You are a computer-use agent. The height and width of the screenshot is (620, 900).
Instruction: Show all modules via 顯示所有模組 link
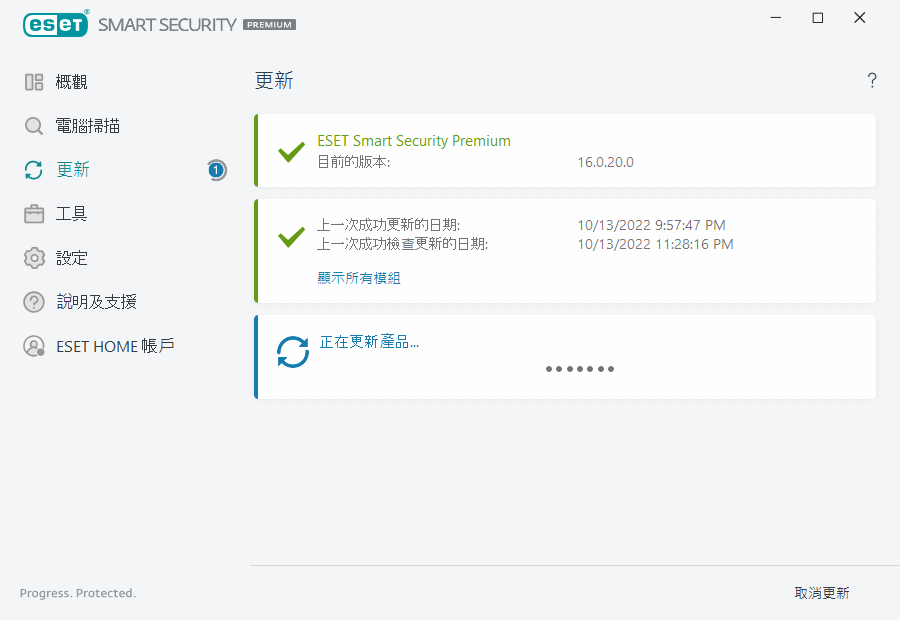click(x=359, y=278)
